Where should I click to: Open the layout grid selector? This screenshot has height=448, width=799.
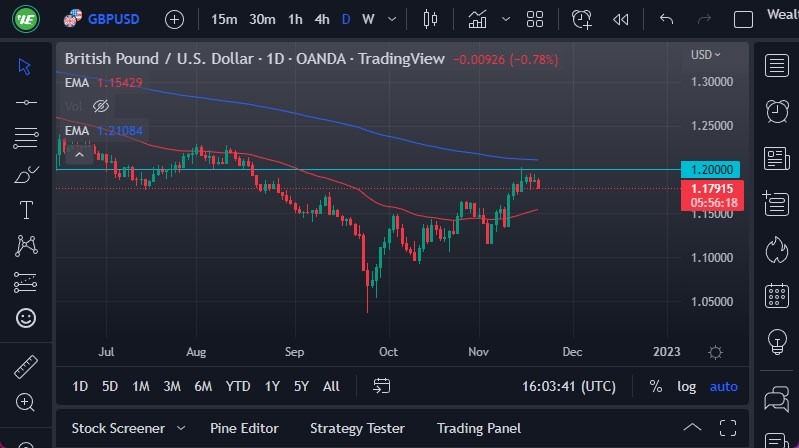(535, 19)
